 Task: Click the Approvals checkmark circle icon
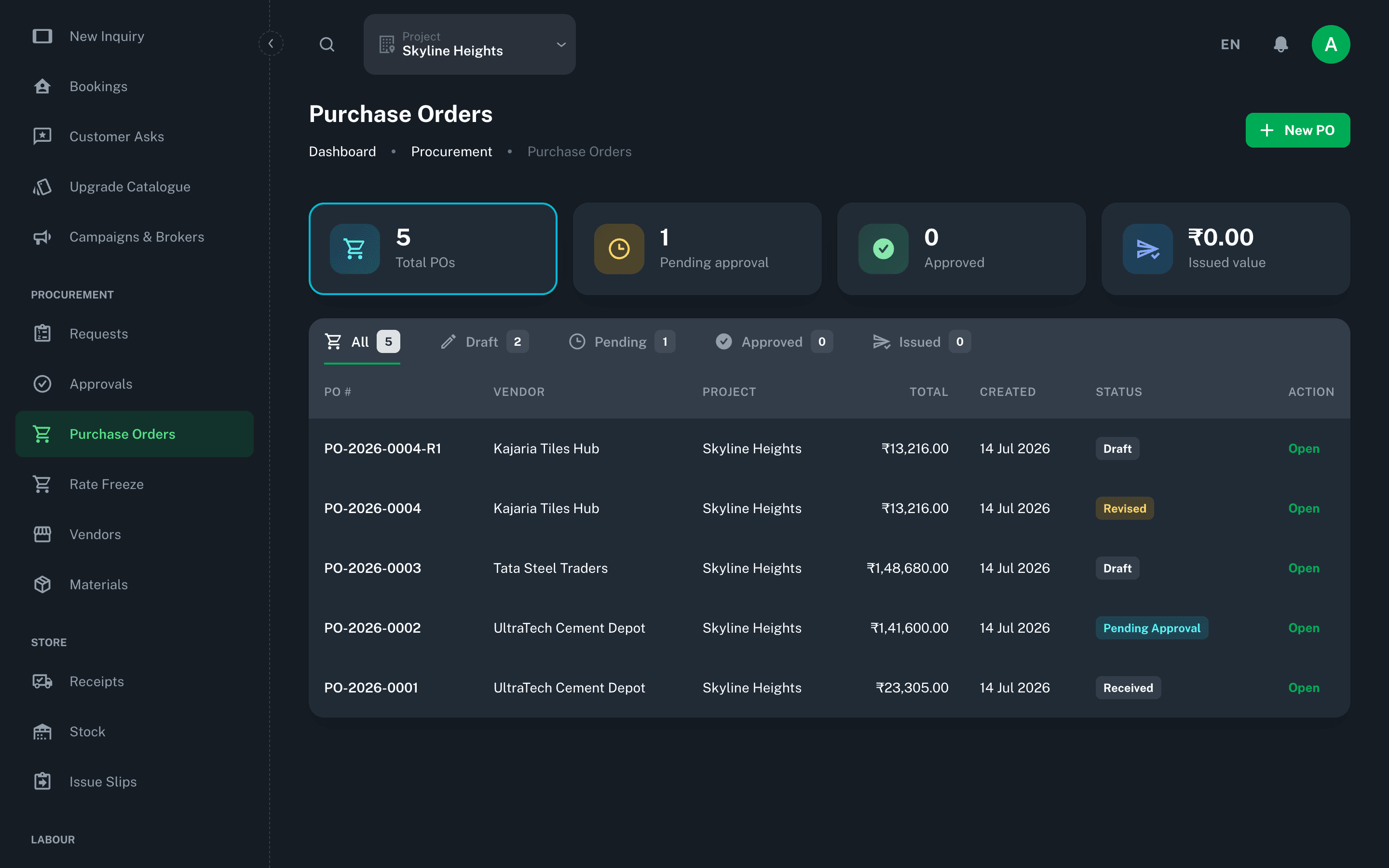pos(42,383)
